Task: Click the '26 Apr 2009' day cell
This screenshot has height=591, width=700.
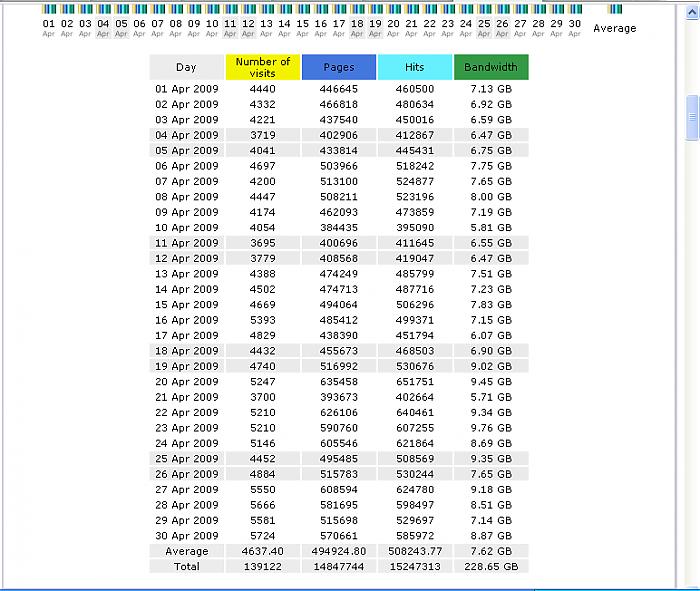Action: (187, 474)
